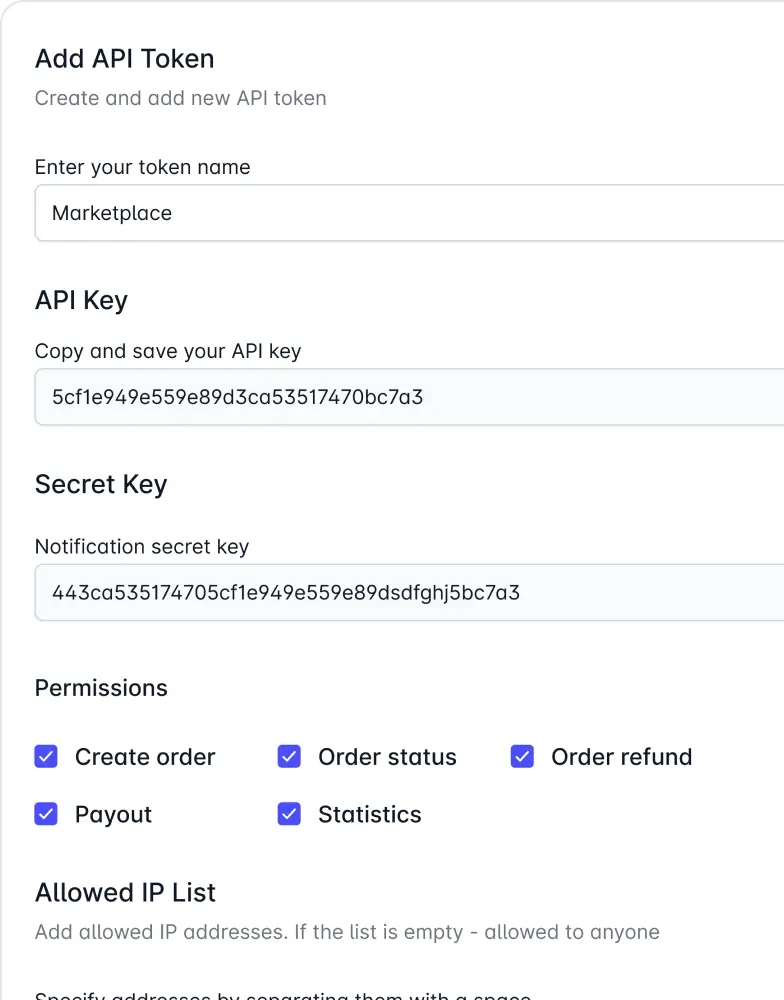
Task: Click the "Enter your token name" label
Action: pos(142,167)
